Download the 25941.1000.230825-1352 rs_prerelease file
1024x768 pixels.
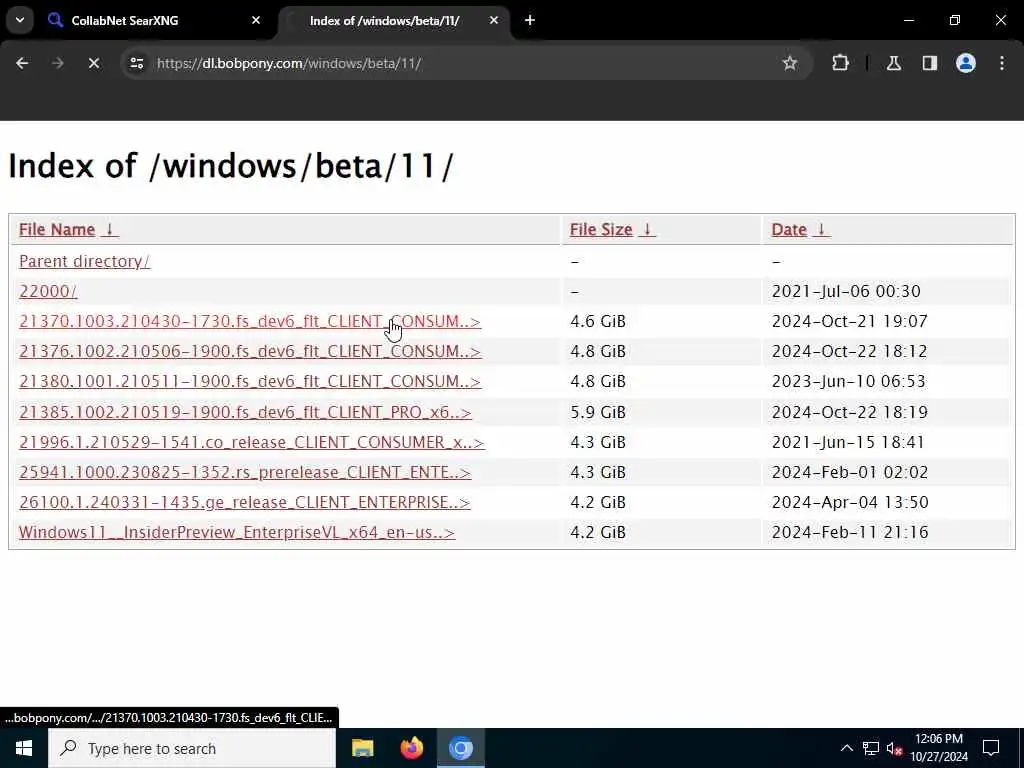point(245,472)
